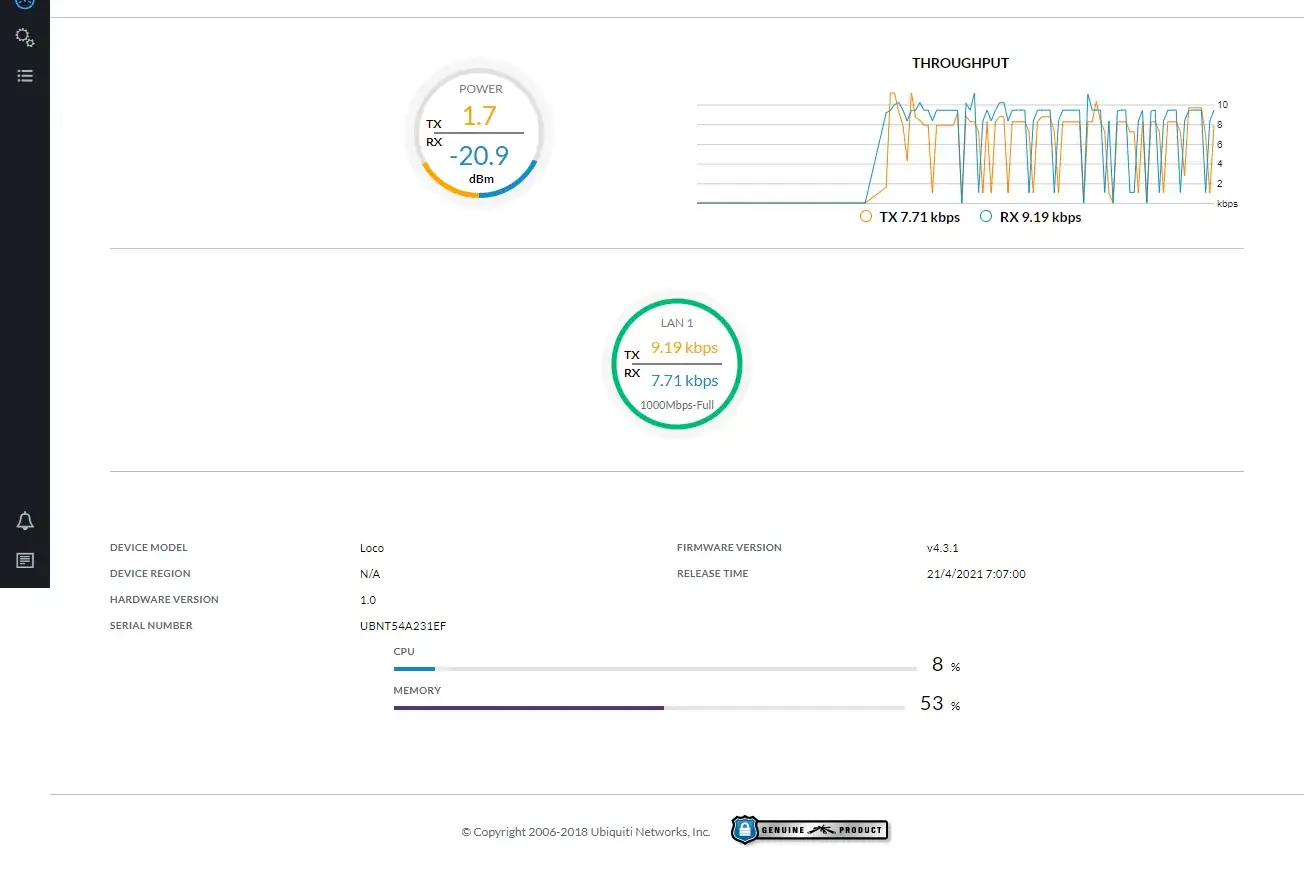Select the TX power value 1.7
This screenshot has height=869, width=1304.
coord(479,116)
